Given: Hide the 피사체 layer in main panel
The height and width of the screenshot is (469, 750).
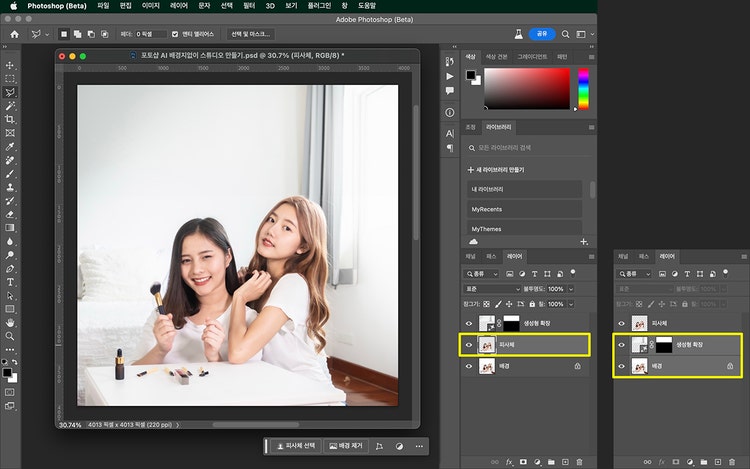Looking at the screenshot, I should coord(470,345).
